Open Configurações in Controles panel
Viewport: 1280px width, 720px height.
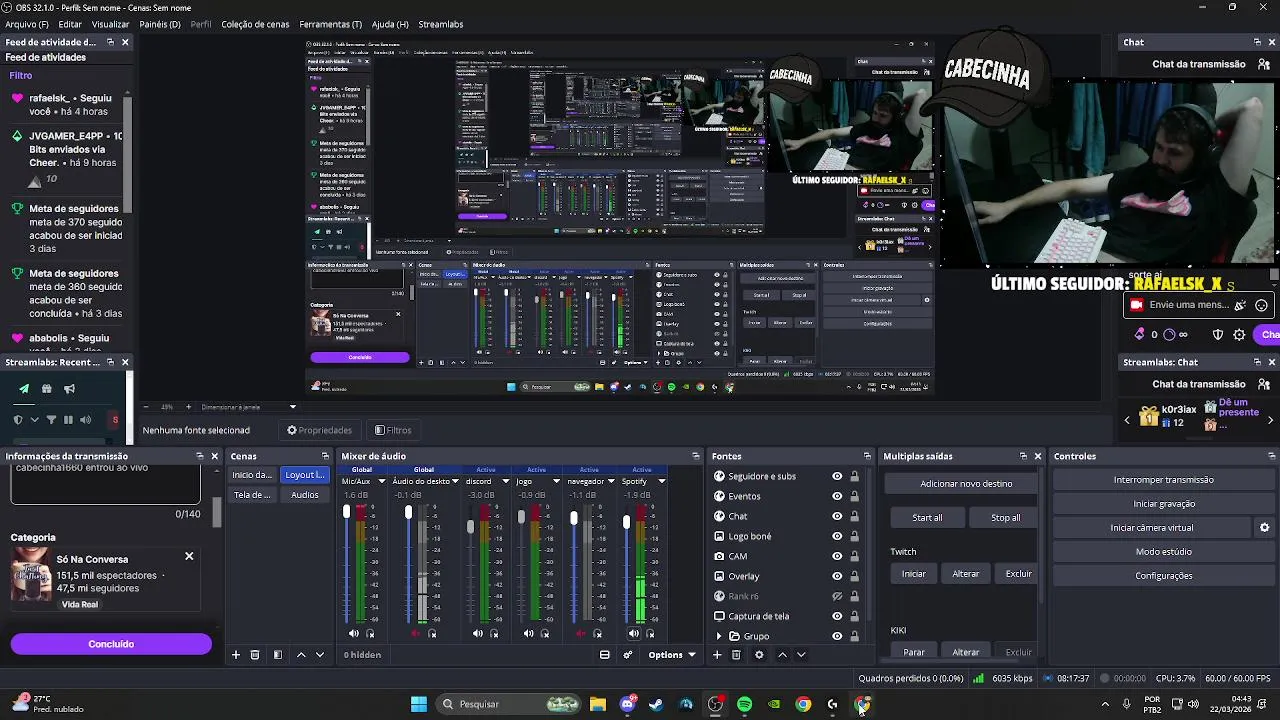click(x=1164, y=576)
